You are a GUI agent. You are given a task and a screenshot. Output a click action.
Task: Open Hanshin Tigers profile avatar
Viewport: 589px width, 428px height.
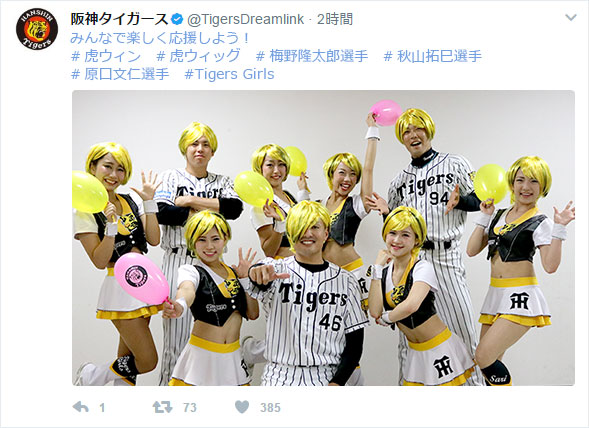point(37,29)
